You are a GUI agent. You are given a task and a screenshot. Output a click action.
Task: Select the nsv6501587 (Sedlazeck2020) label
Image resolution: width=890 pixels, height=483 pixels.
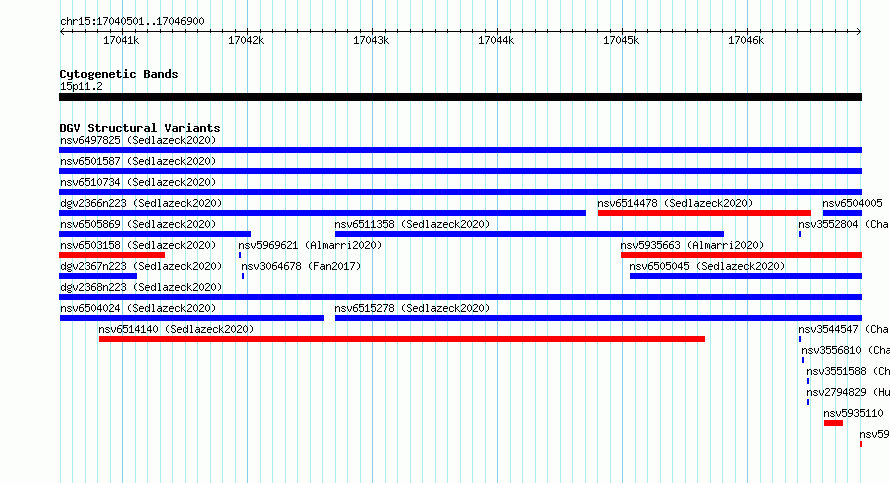pyautogui.click(x=138, y=161)
